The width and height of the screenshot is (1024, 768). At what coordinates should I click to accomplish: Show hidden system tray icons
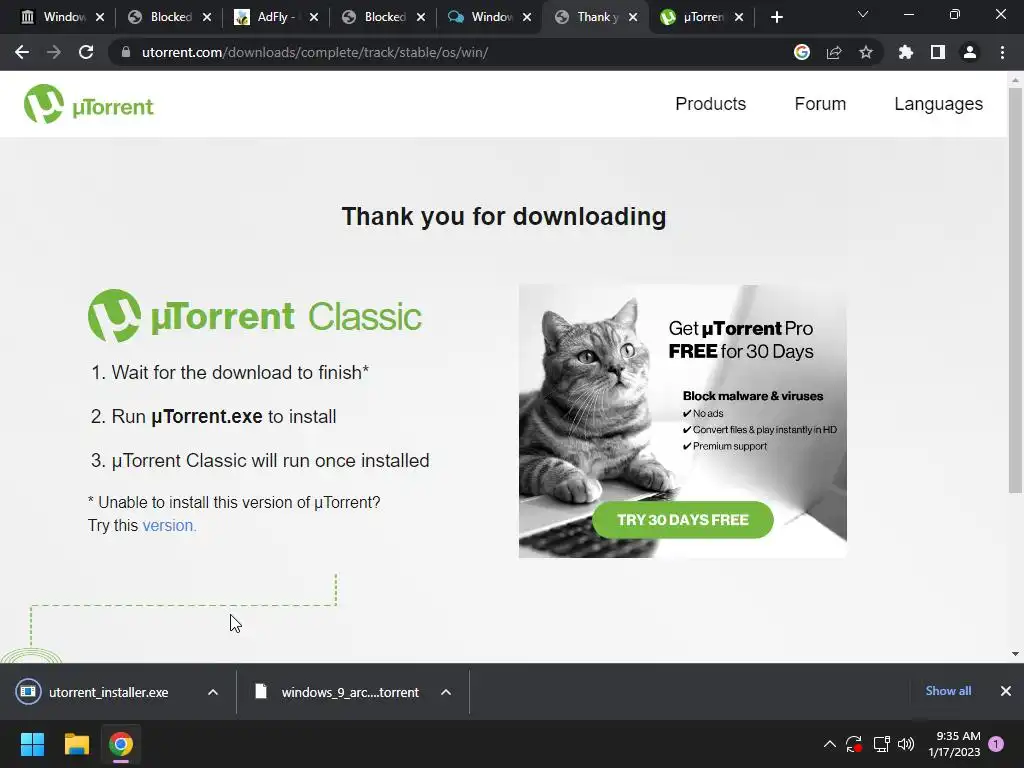pos(829,744)
